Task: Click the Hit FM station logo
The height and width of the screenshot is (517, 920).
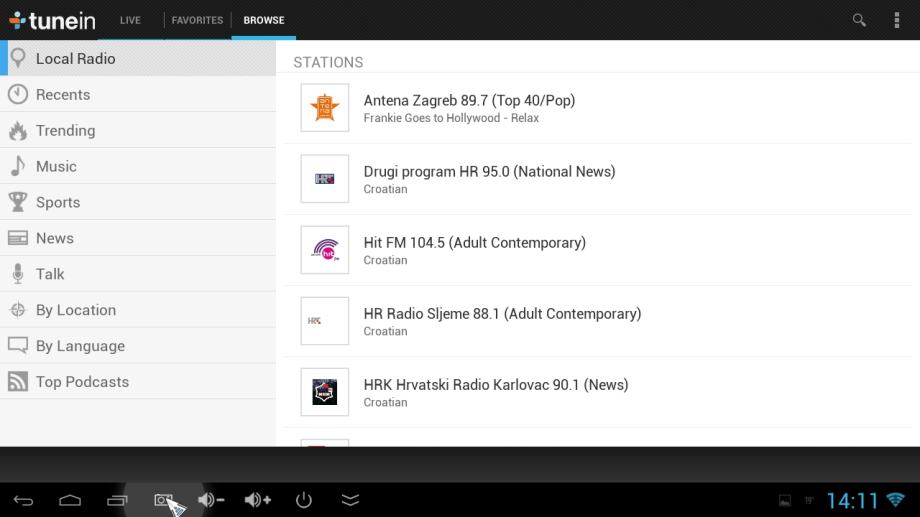Action: click(324, 249)
